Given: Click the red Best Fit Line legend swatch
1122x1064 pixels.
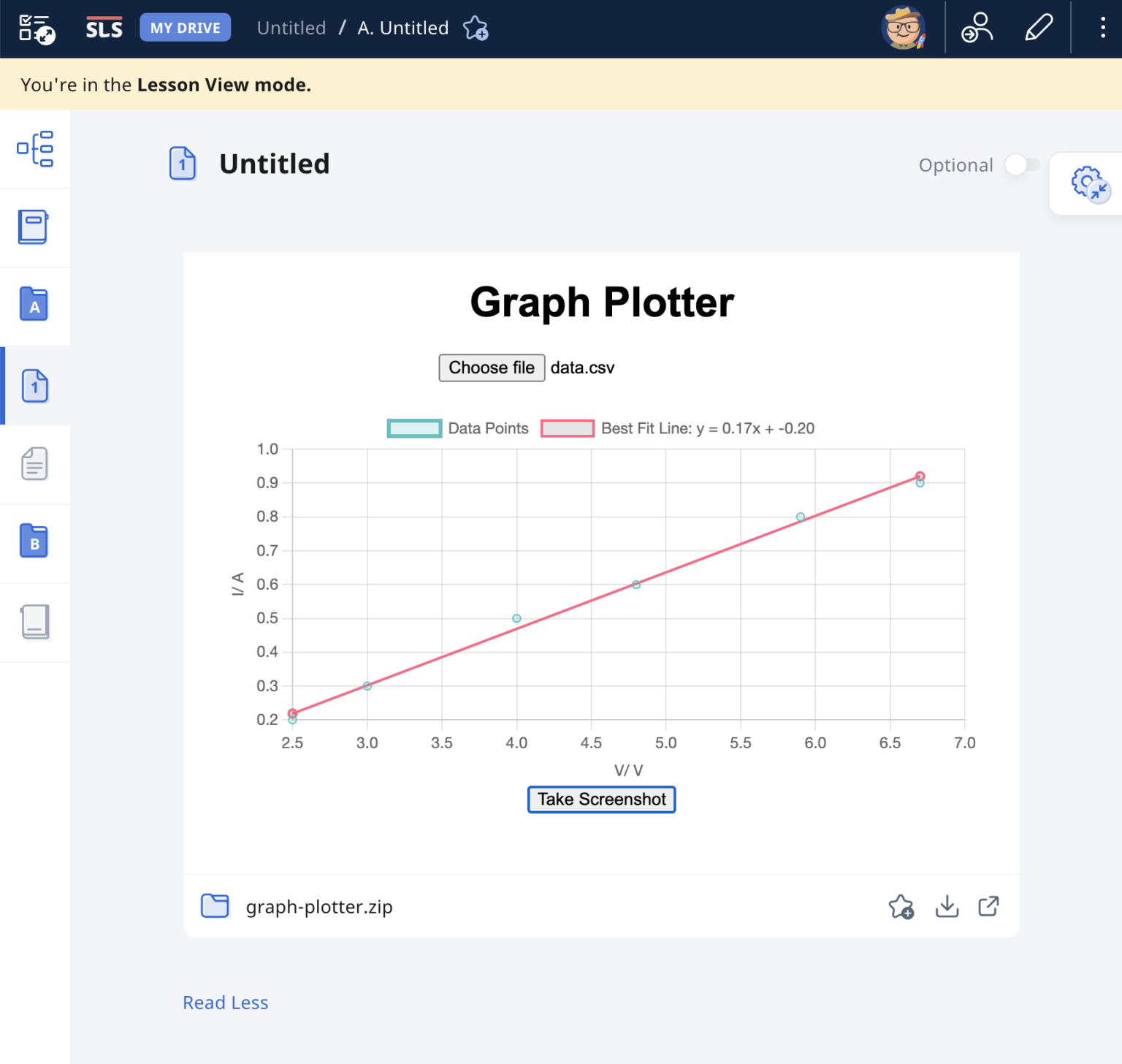Looking at the screenshot, I should [568, 428].
